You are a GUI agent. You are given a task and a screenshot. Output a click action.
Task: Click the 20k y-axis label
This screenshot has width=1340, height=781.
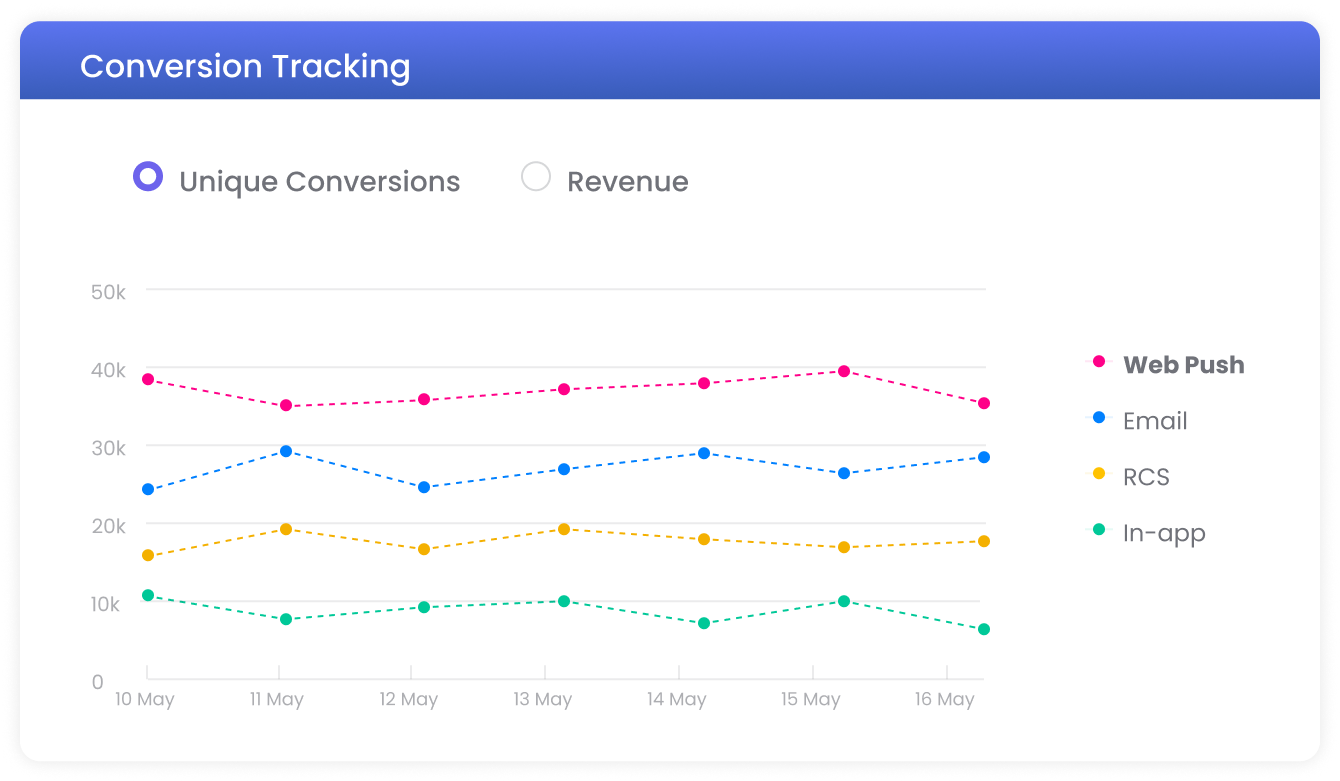point(108,526)
